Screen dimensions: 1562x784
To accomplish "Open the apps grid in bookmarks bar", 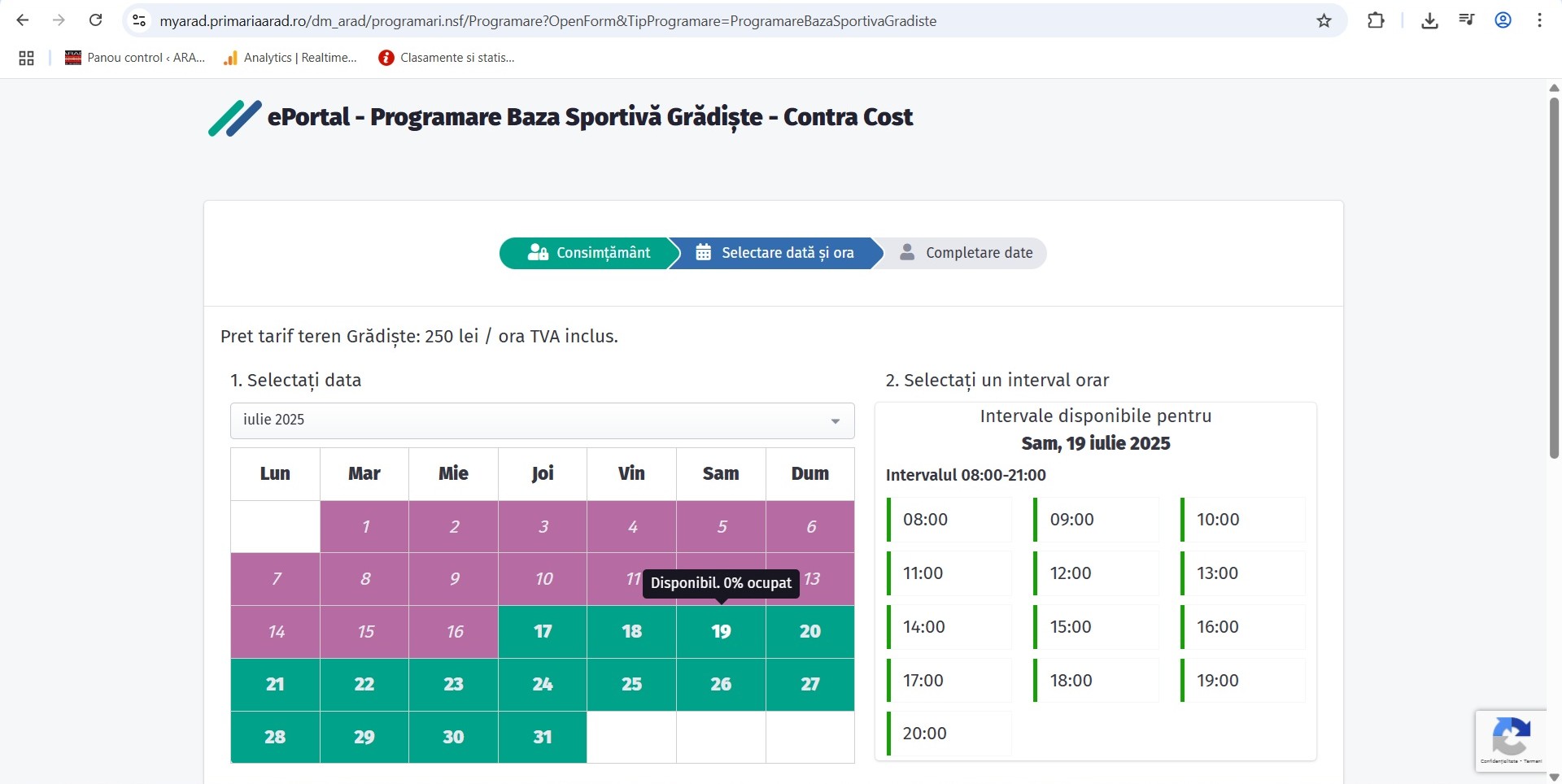I will 26,58.
